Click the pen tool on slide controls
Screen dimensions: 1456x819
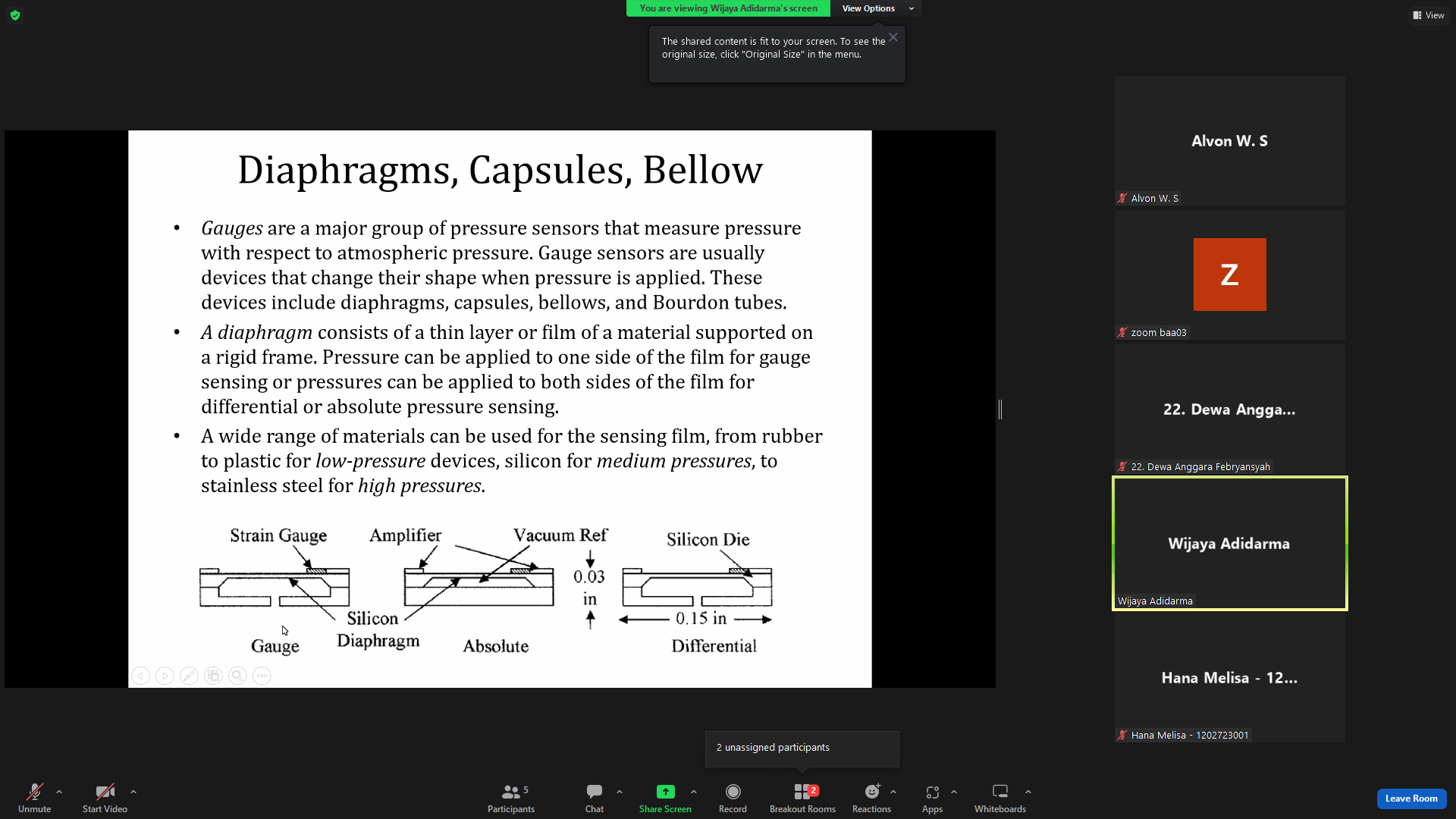point(189,676)
